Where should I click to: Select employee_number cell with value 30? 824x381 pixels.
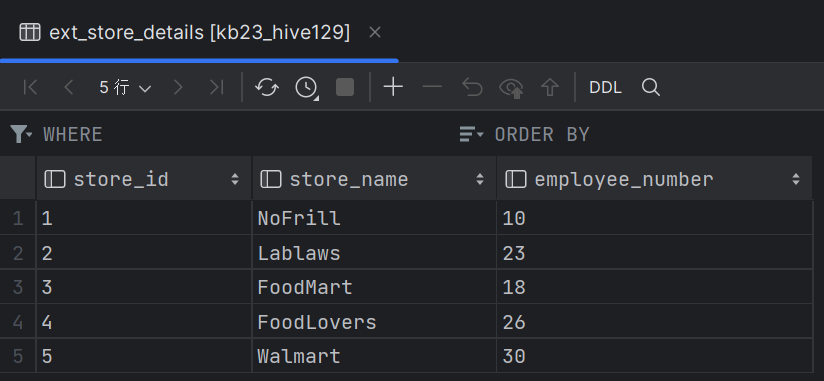[x=654, y=356]
